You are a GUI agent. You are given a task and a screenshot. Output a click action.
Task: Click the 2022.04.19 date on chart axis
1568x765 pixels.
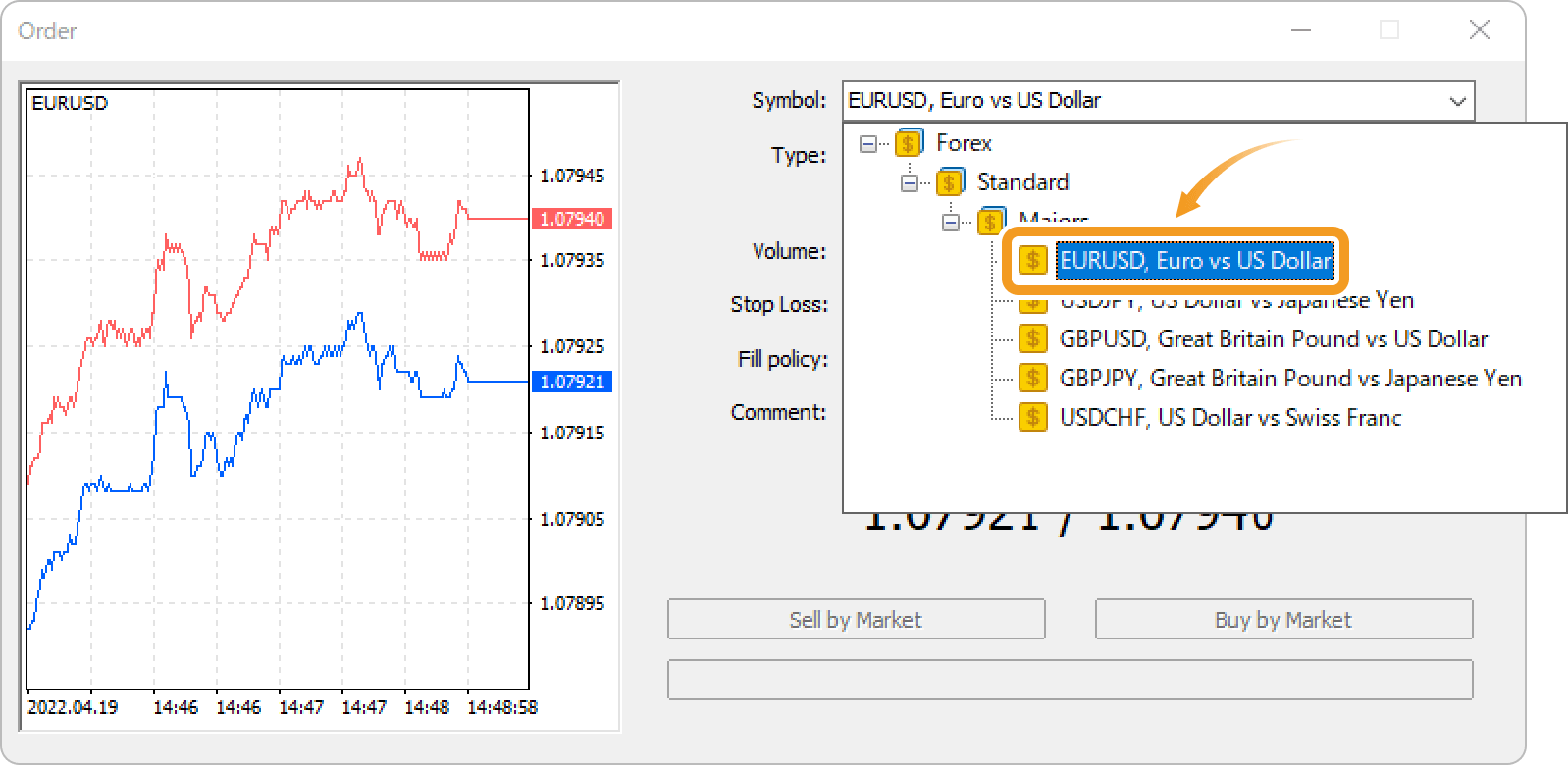[73, 707]
